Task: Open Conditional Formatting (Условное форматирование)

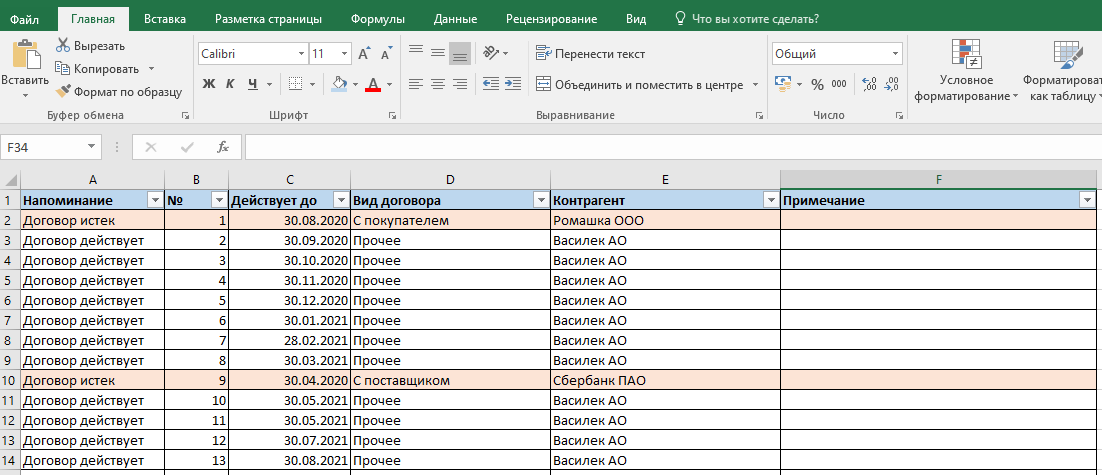Action: click(966, 70)
